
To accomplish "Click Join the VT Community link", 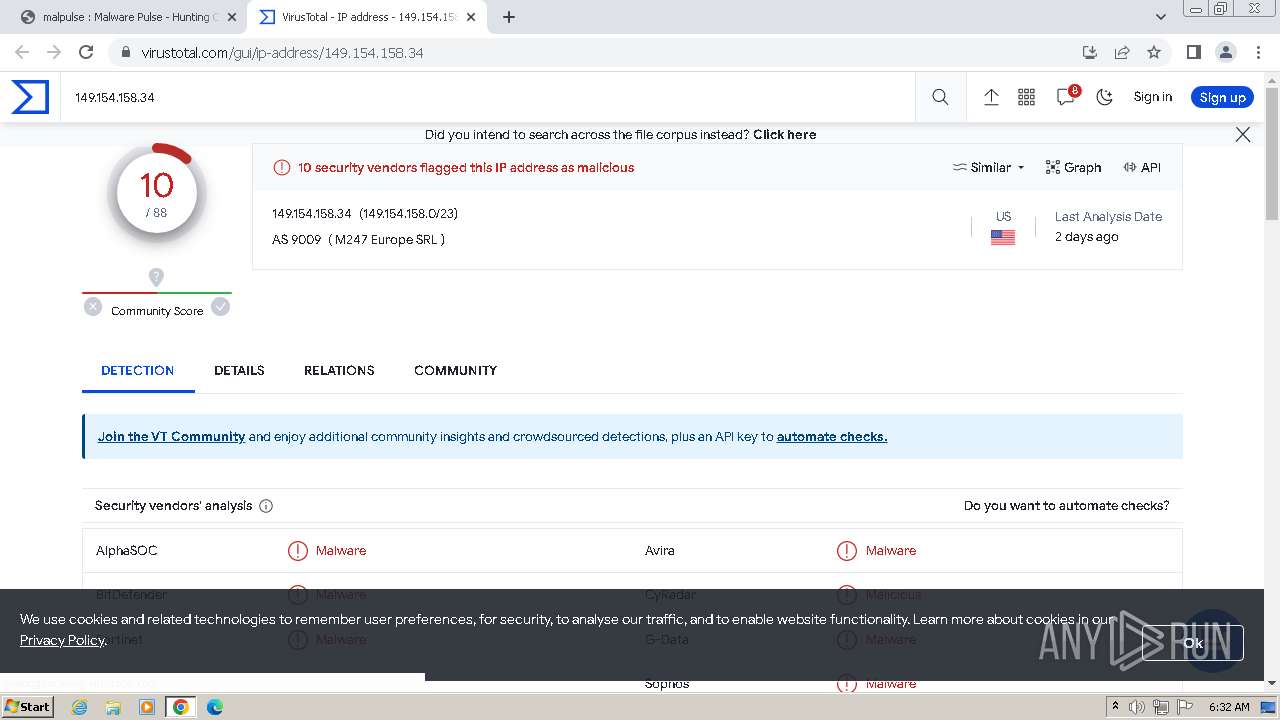I will tap(171, 437).
